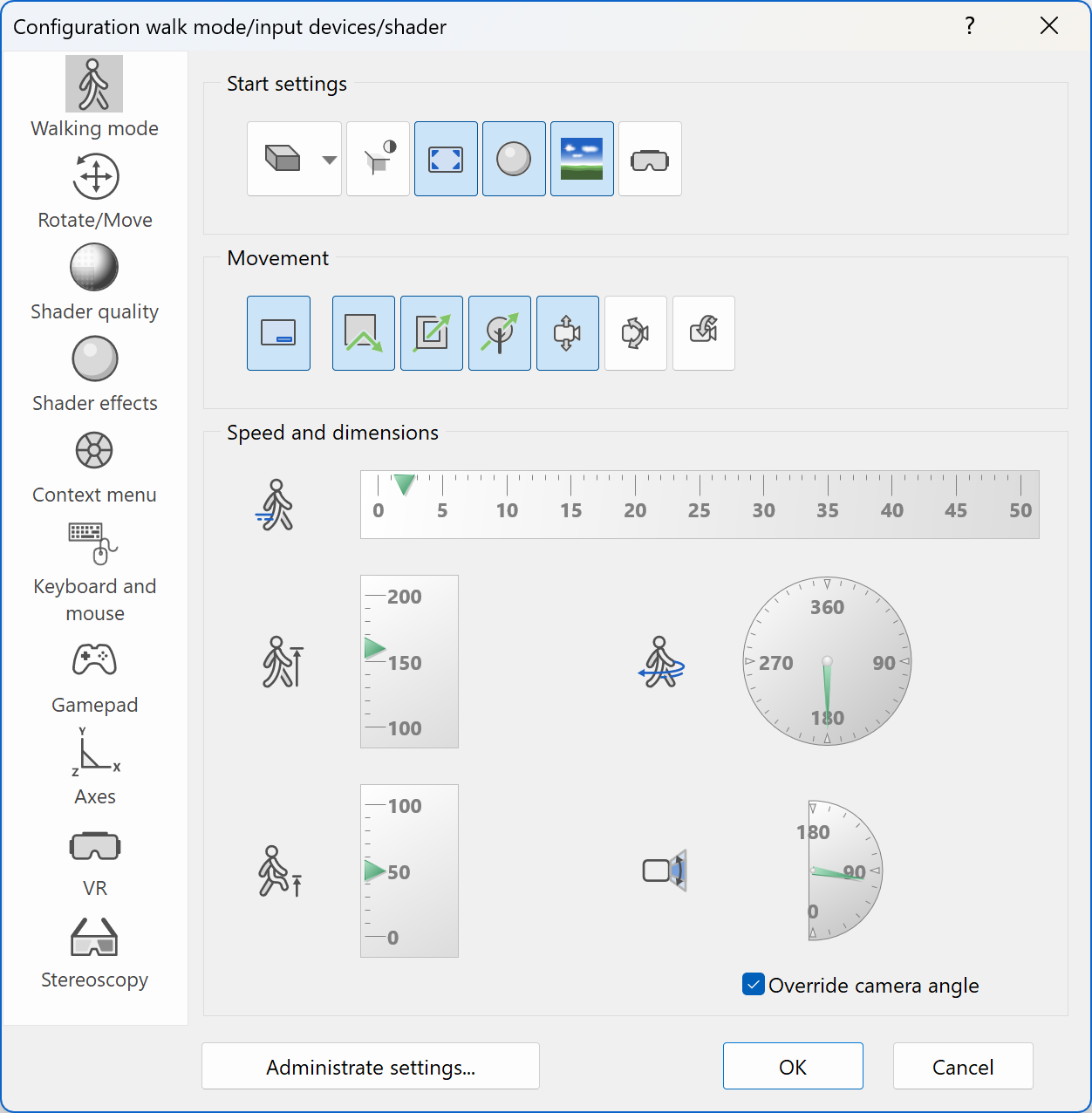Toggle the sky background start setting
Image resolution: width=1092 pixels, height=1113 pixels.
[582, 159]
